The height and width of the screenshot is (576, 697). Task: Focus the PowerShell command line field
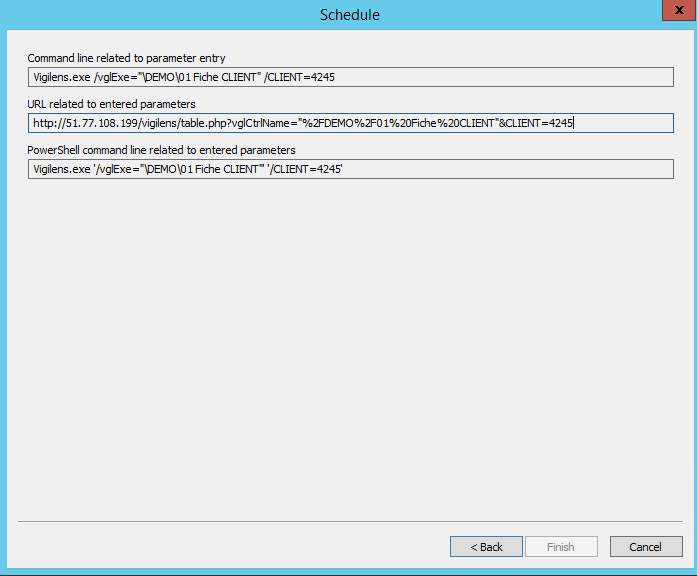[x=351, y=169]
